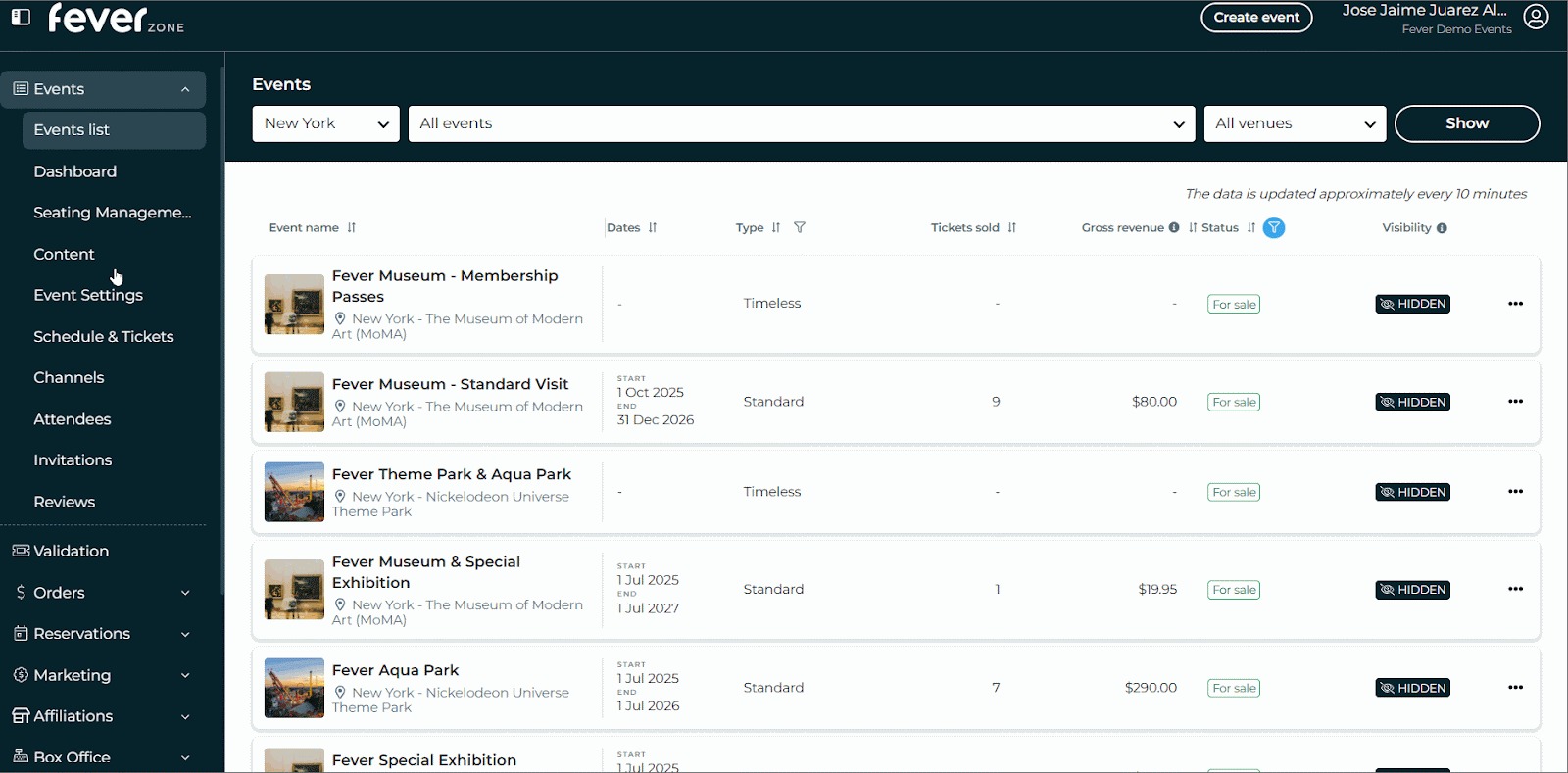Screen dimensions: 1568x773
Task: Click the For sale status of Fever Museum Standard Visit
Action: [1234, 402]
